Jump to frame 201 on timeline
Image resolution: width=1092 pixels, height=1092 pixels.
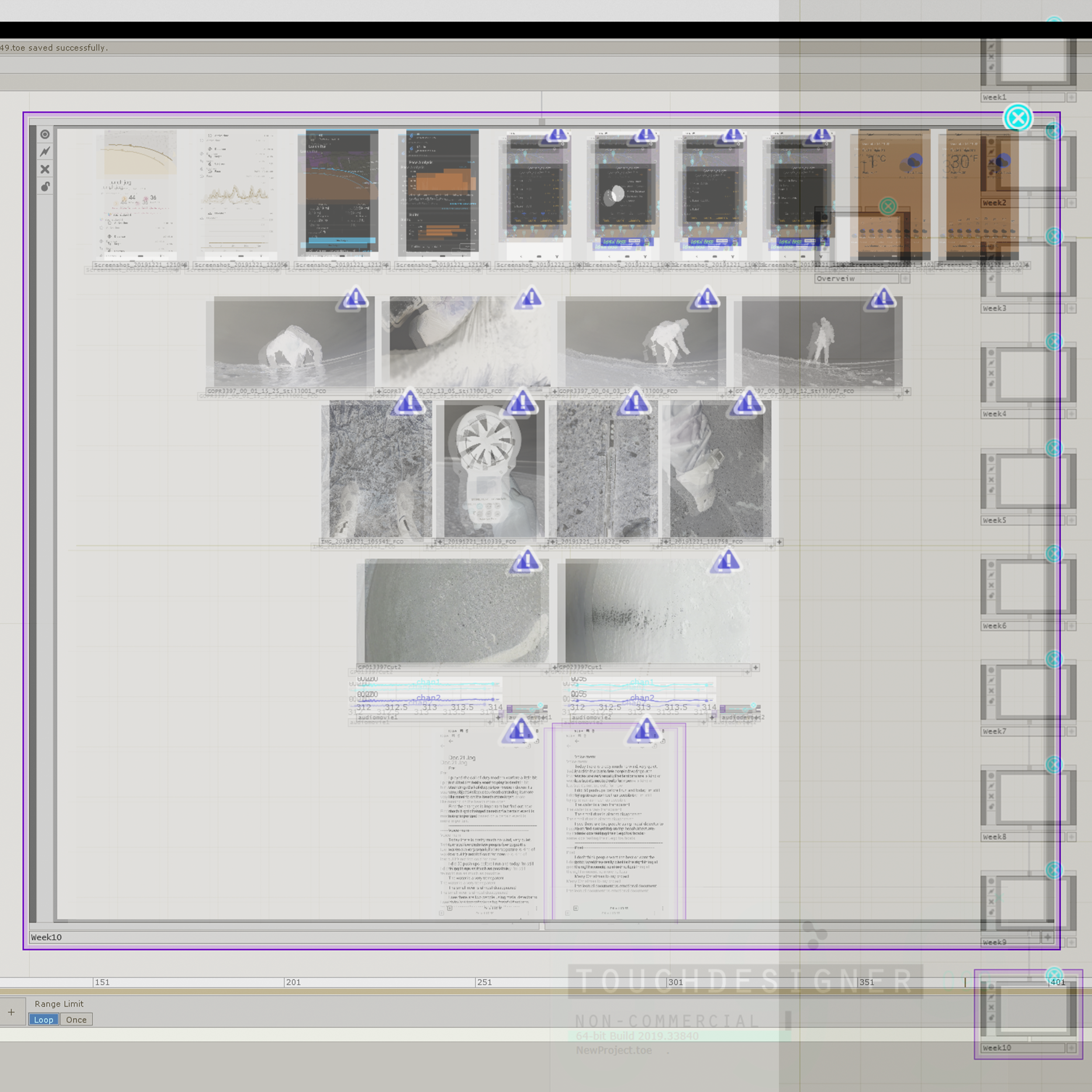(293, 982)
